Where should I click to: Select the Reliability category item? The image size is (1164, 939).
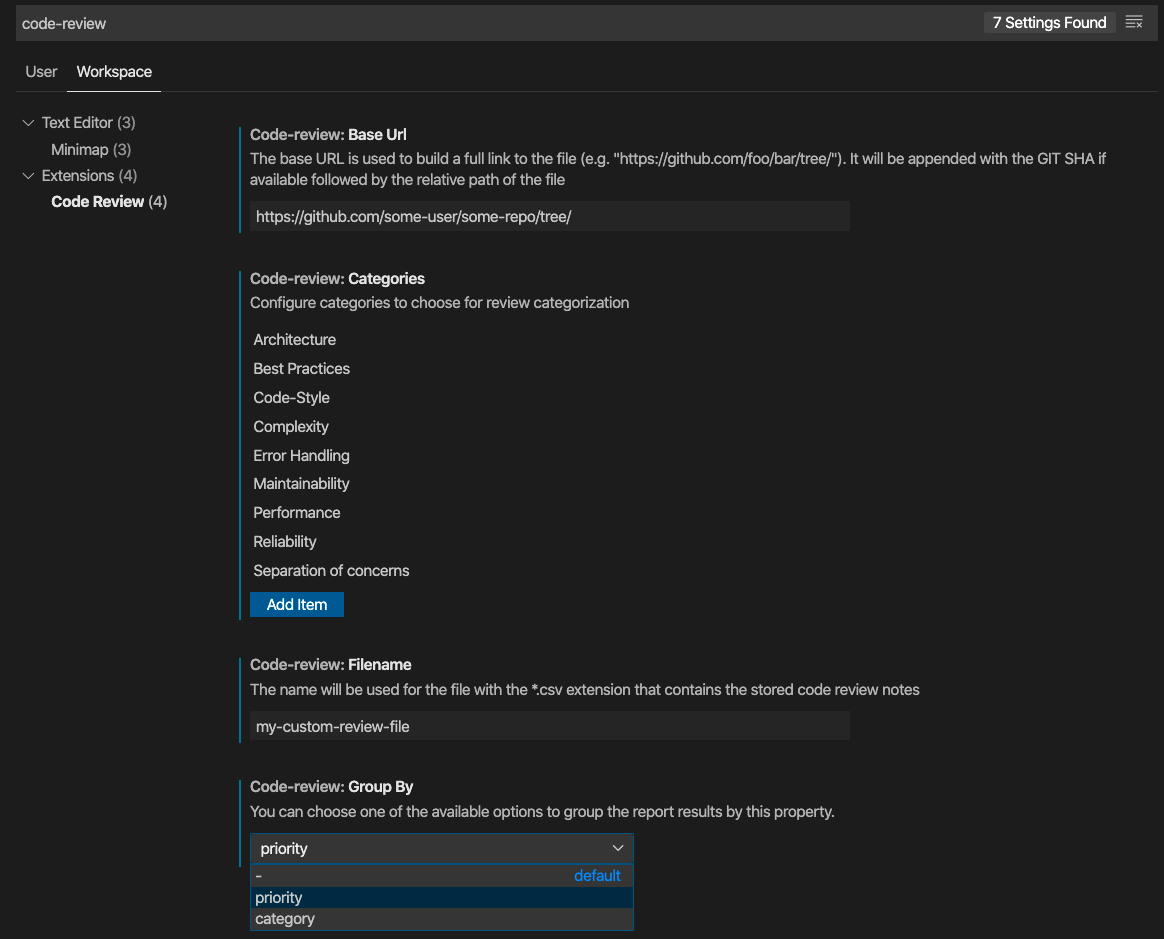284,542
